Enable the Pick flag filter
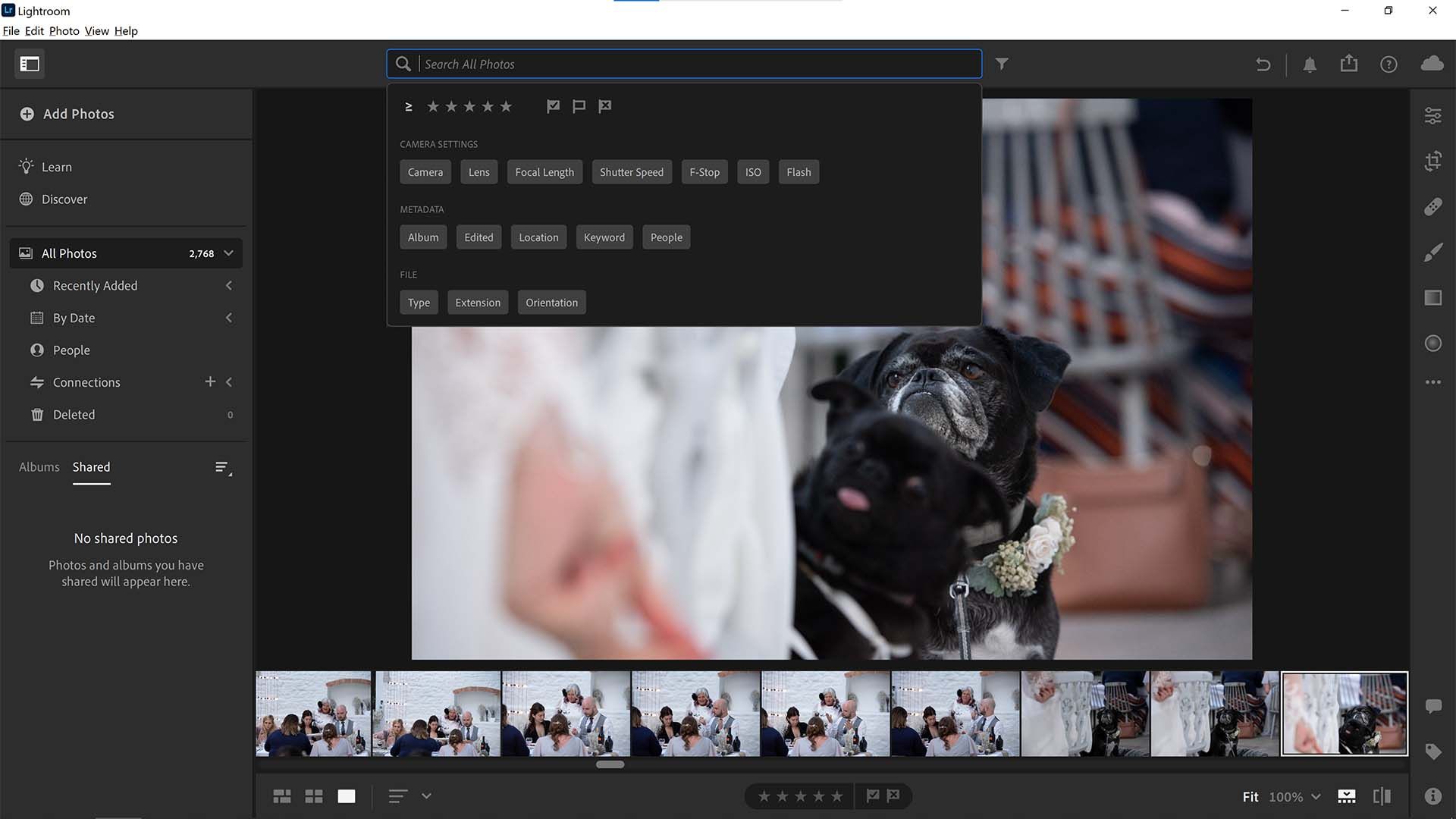This screenshot has height=819, width=1456. click(x=553, y=106)
